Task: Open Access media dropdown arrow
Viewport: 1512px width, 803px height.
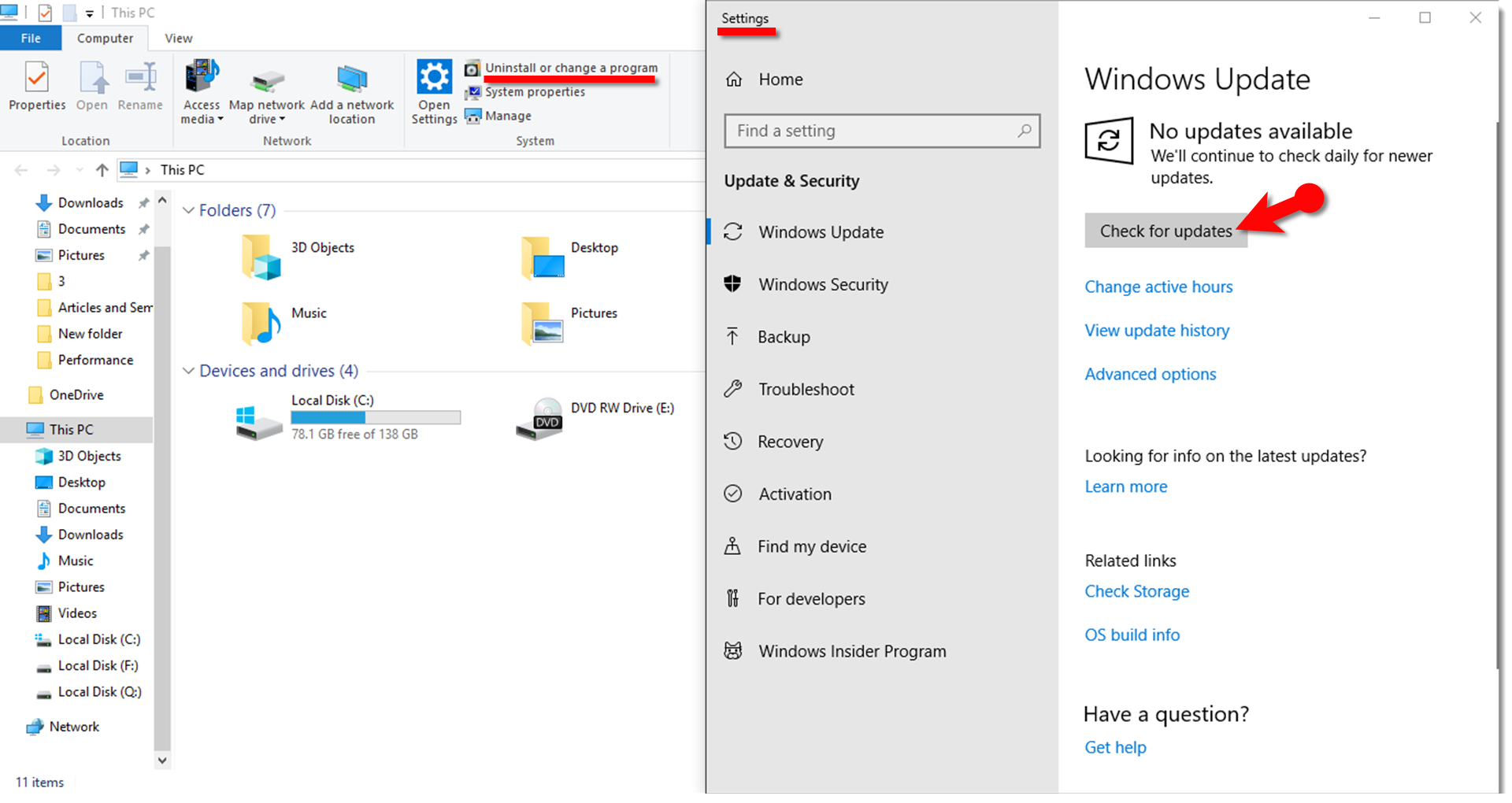Action: pos(220,120)
